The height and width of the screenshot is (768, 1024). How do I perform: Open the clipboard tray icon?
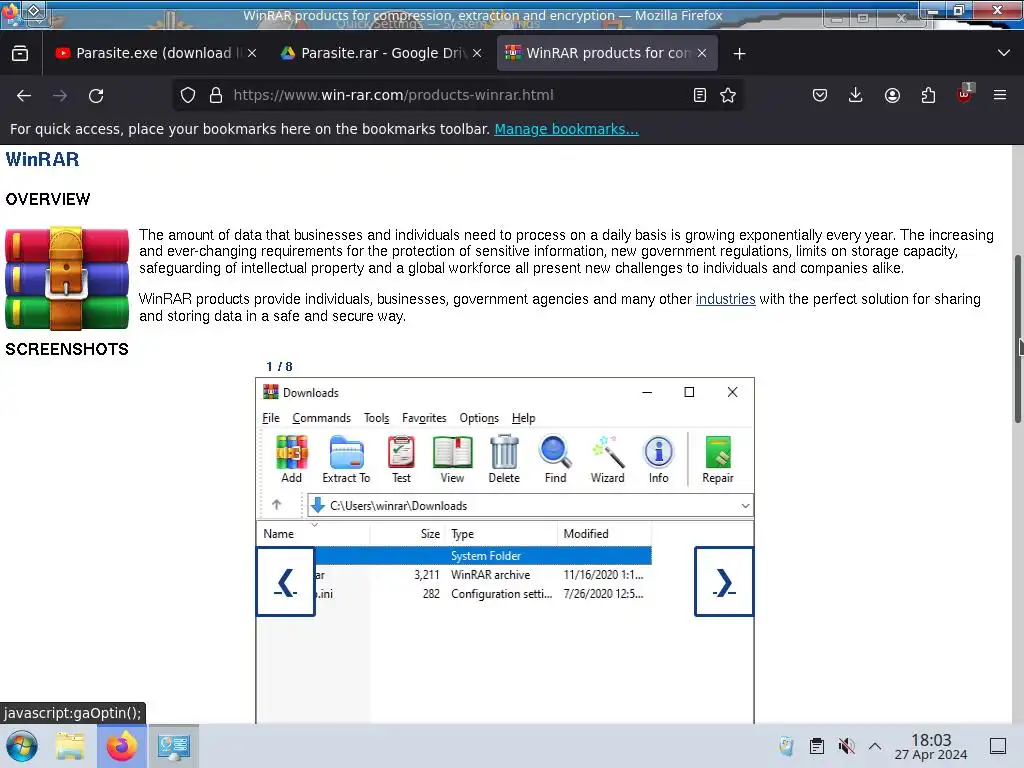point(817,746)
